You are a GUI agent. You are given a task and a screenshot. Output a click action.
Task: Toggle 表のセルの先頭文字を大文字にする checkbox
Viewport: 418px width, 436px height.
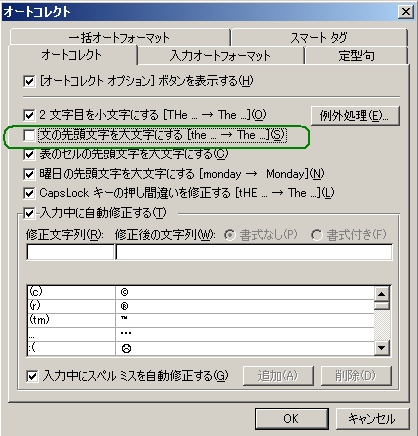pos(29,154)
